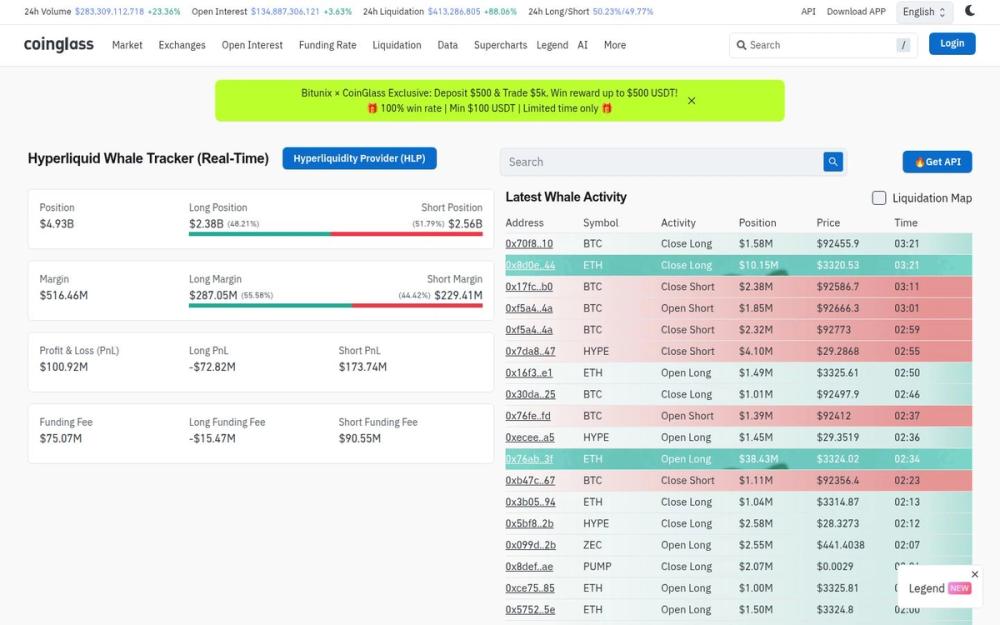
Task: Close the Bitunix promotion banner
Action: point(691,101)
